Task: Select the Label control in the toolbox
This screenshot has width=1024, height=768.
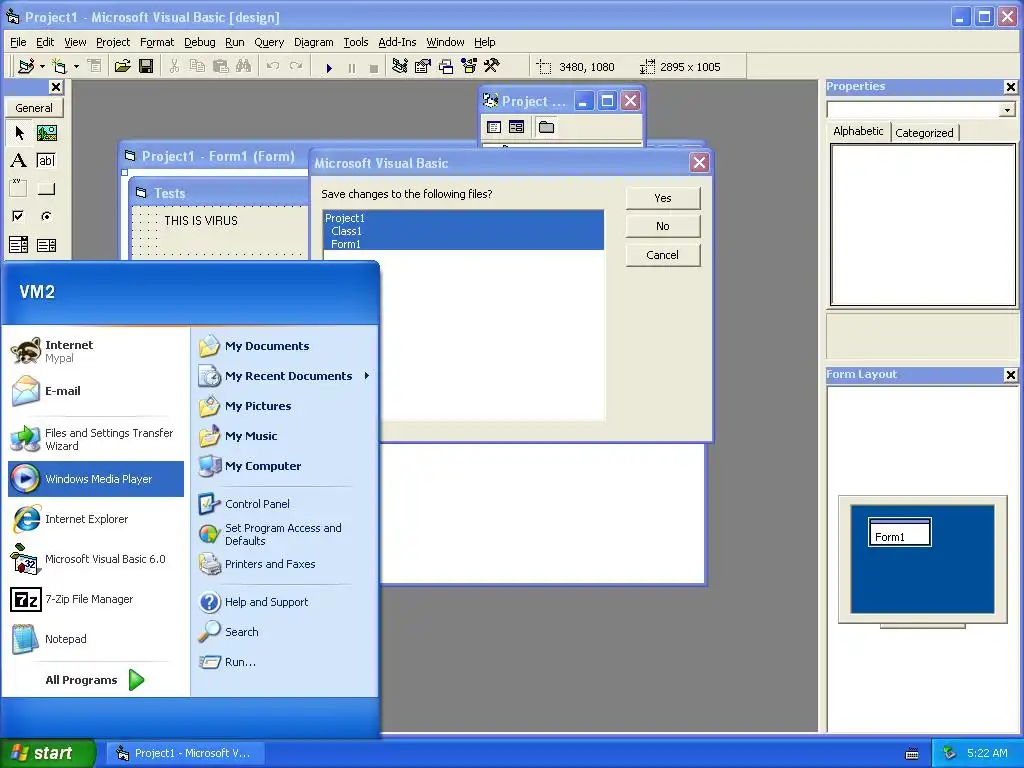Action: [x=19, y=161]
